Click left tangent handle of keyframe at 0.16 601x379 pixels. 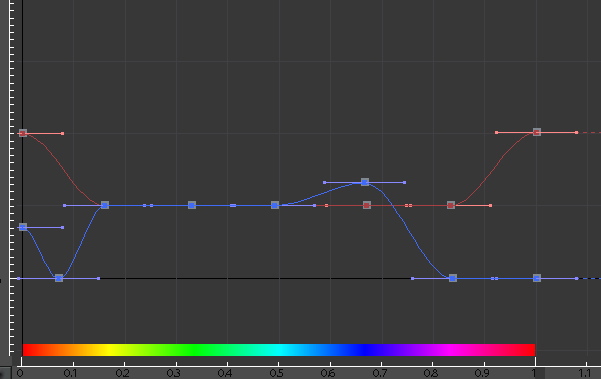[64, 206]
